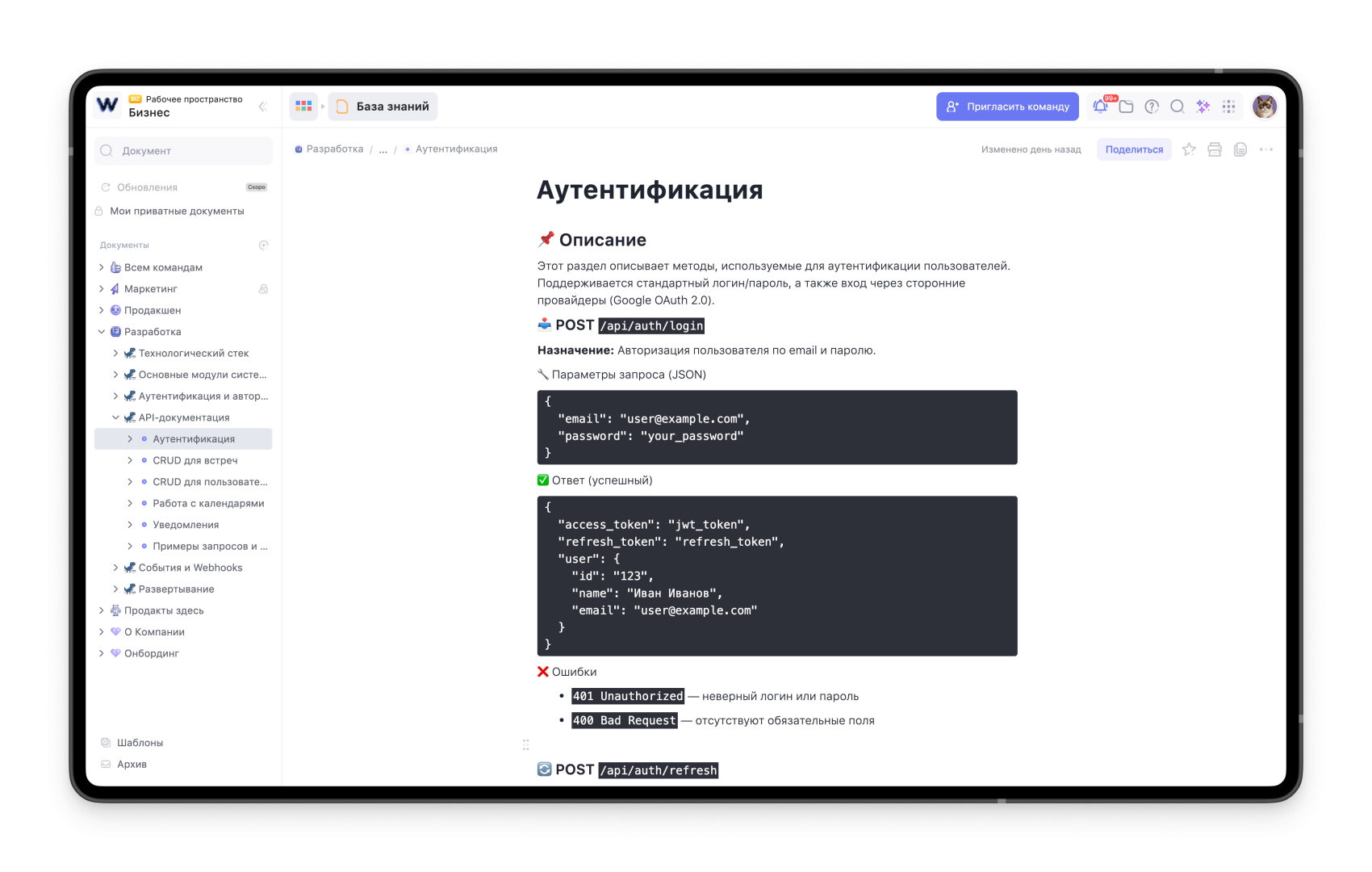Open the Шаблоны section
1372x872 pixels.
pos(139,742)
